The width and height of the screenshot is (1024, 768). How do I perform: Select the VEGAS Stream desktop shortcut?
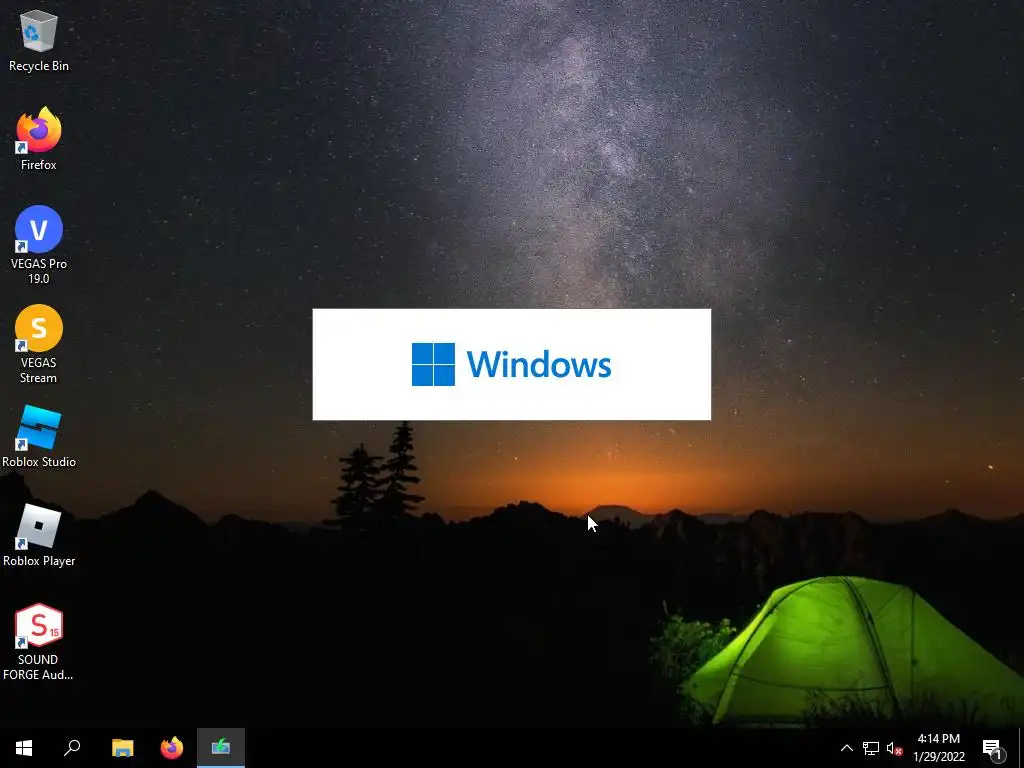pos(39,344)
